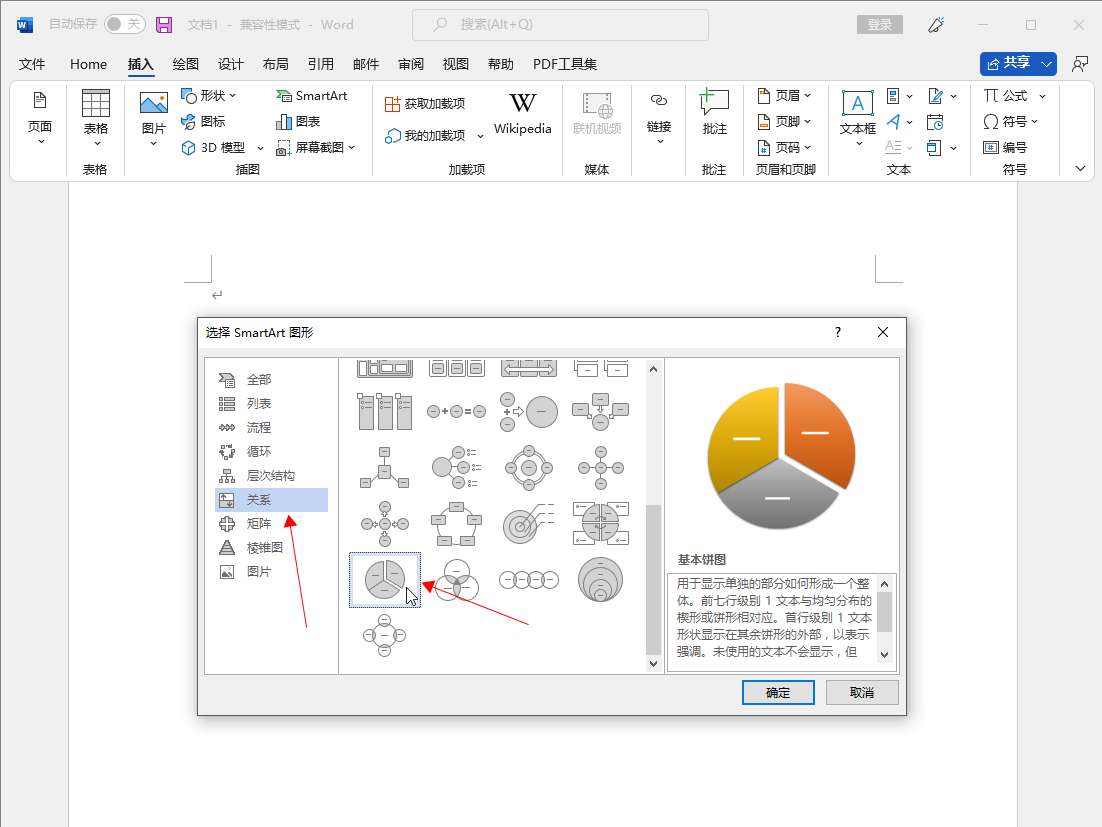
Task: Select the 关系 relationship category
Action: (271, 500)
